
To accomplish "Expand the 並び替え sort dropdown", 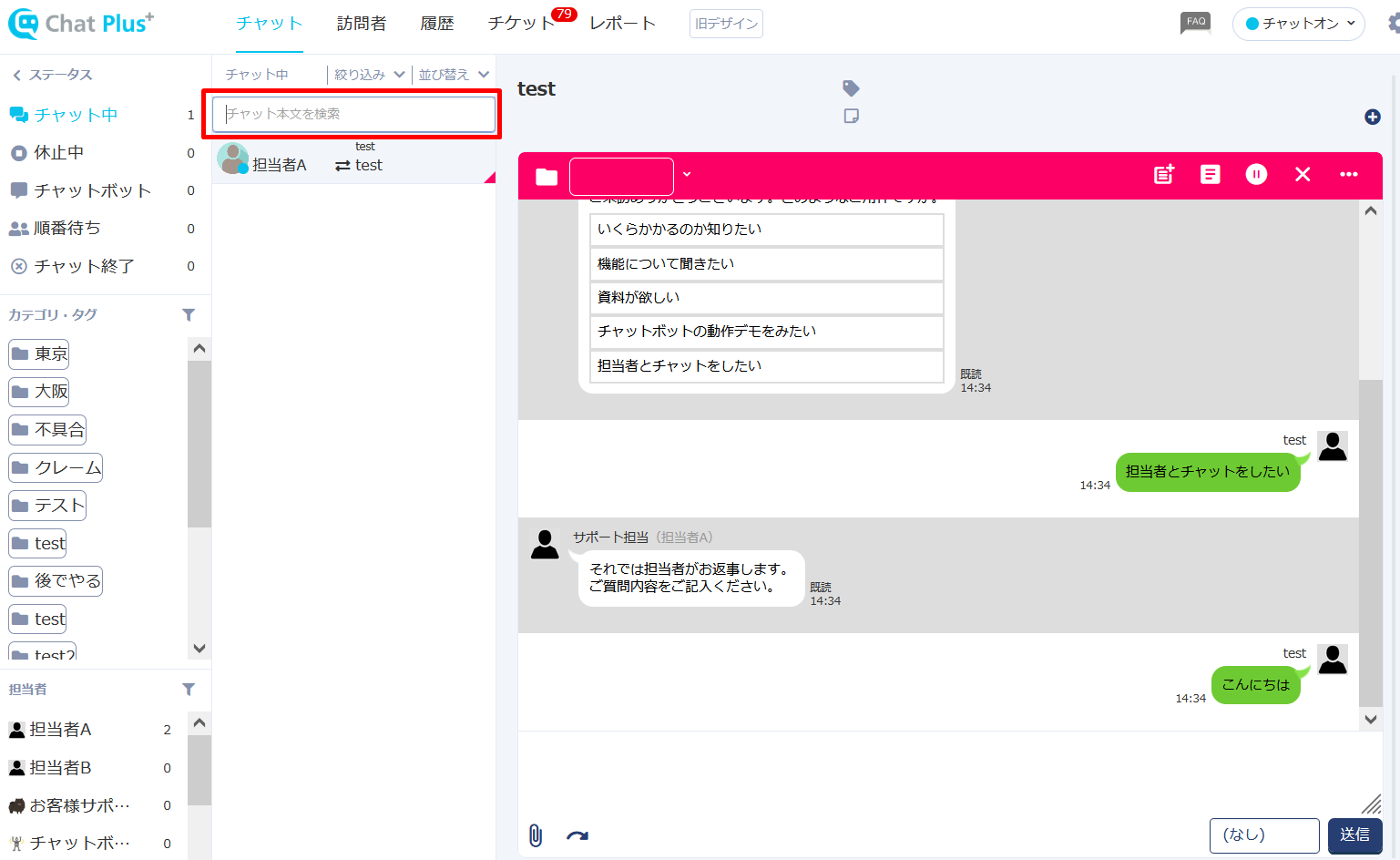I will pyautogui.click(x=454, y=75).
